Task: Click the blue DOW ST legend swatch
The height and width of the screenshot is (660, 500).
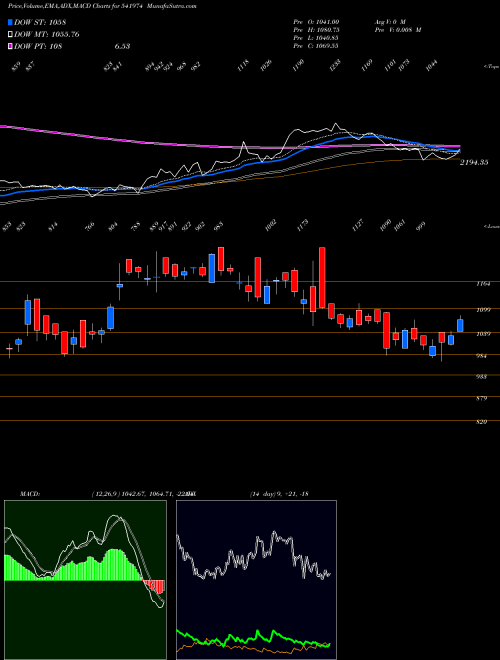Action: coord(10,22)
